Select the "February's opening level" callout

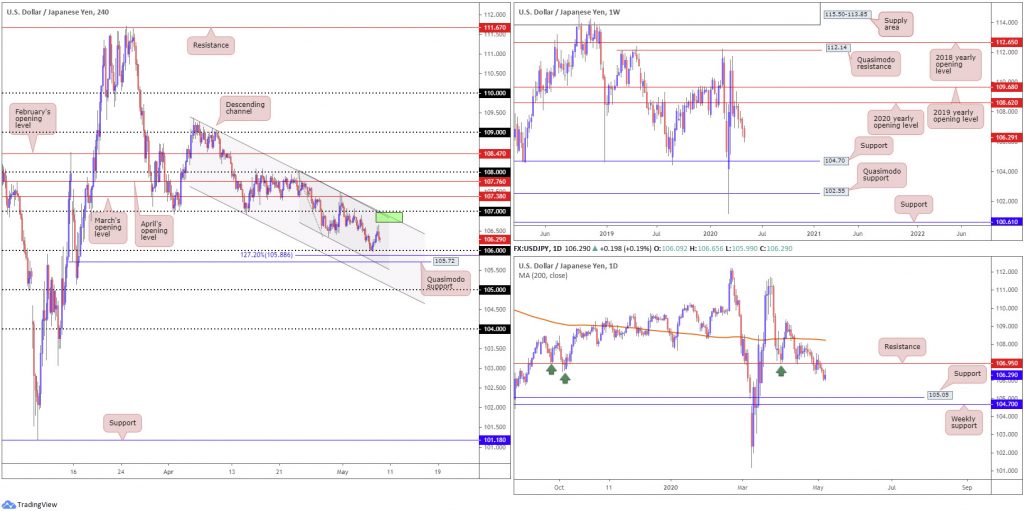pyautogui.click(x=33, y=121)
